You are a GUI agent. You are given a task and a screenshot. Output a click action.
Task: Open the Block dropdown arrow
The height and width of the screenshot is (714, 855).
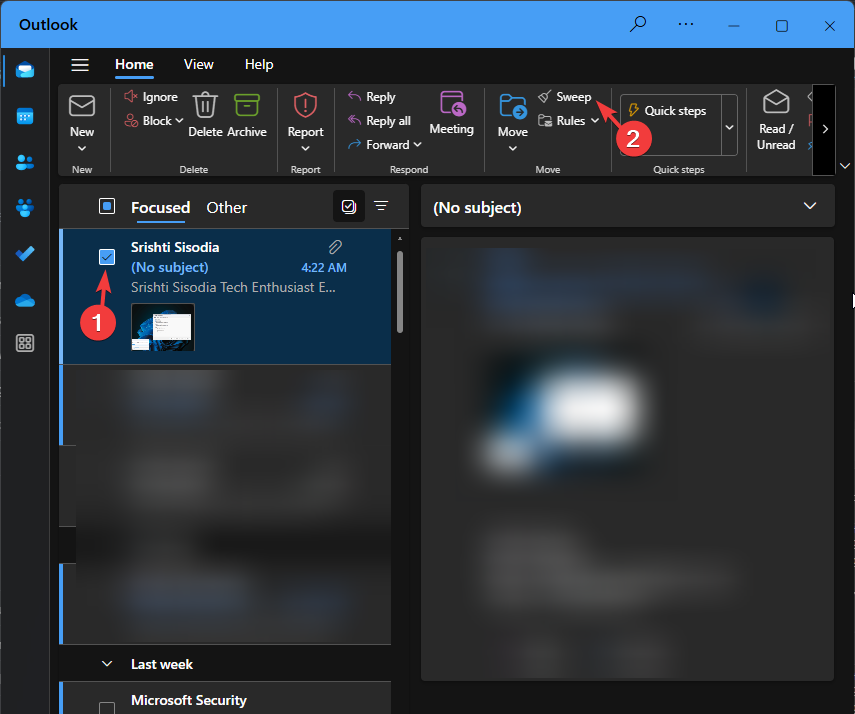coord(177,120)
